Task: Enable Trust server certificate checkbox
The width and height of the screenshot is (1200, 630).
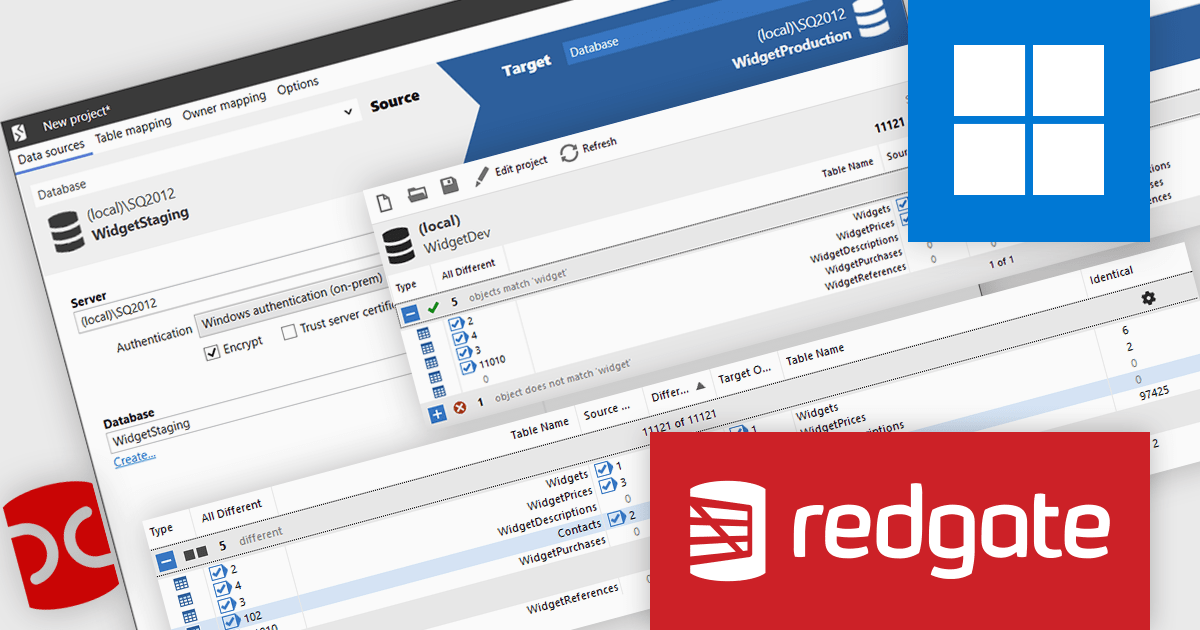Action: [289, 331]
